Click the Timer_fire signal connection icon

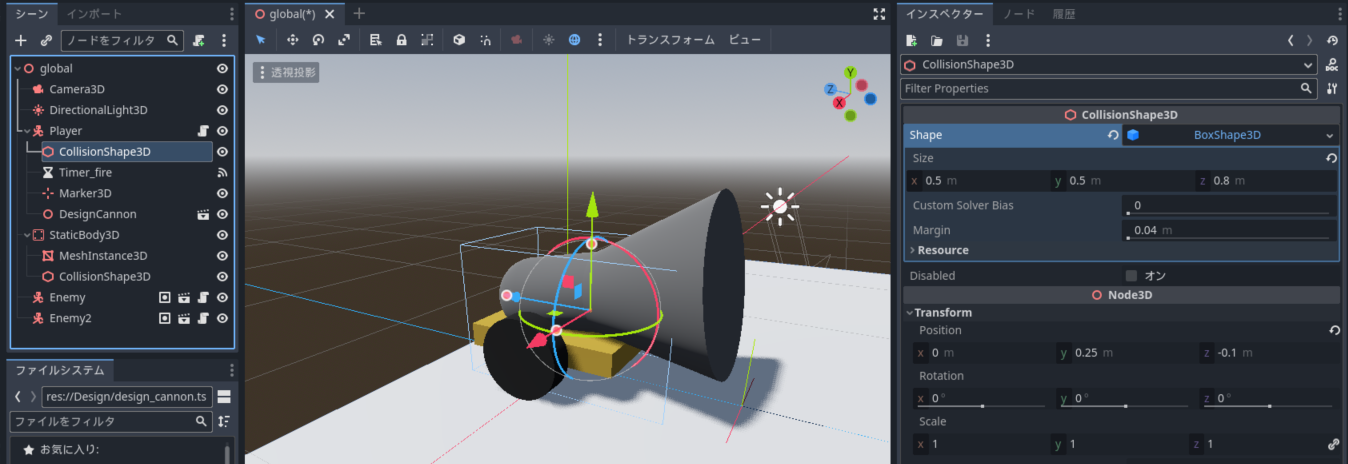point(222,173)
